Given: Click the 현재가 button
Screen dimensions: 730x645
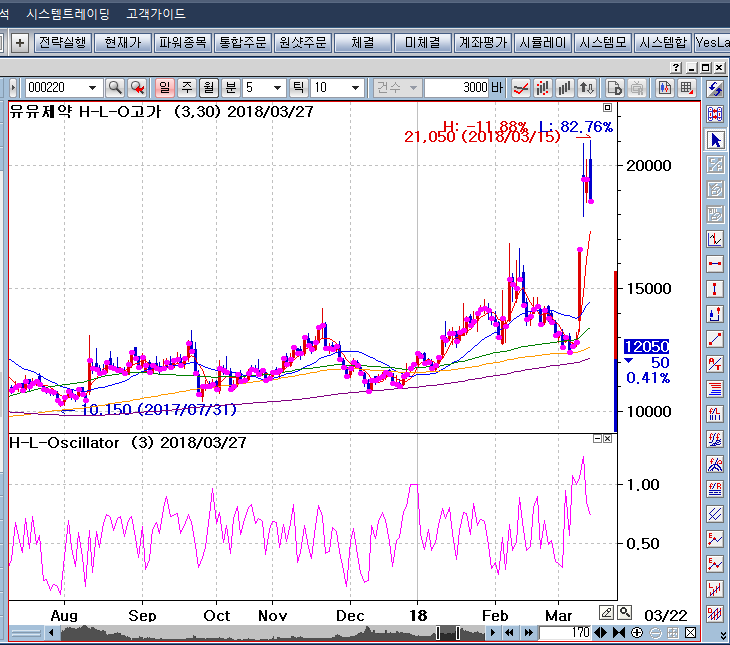Looking at the screenshot, I should coord(123,43).
